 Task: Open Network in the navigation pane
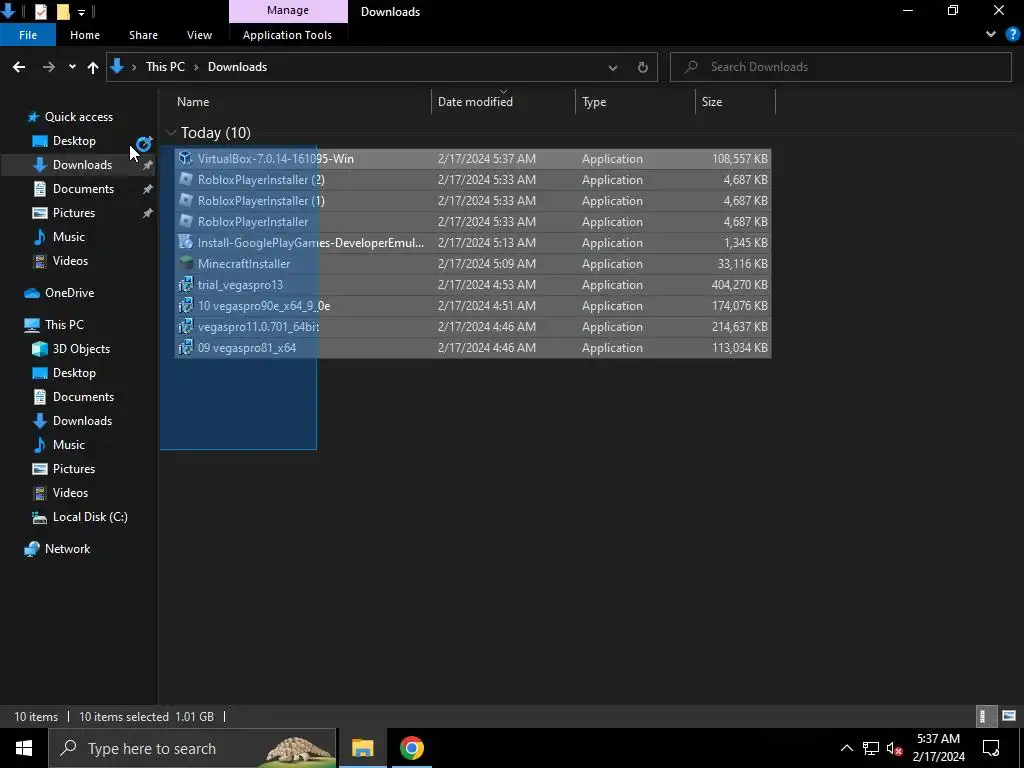[67, 549]
